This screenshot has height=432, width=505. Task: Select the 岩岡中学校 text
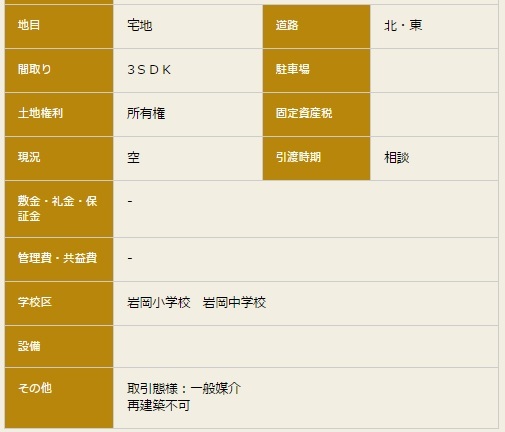(234, 303)
